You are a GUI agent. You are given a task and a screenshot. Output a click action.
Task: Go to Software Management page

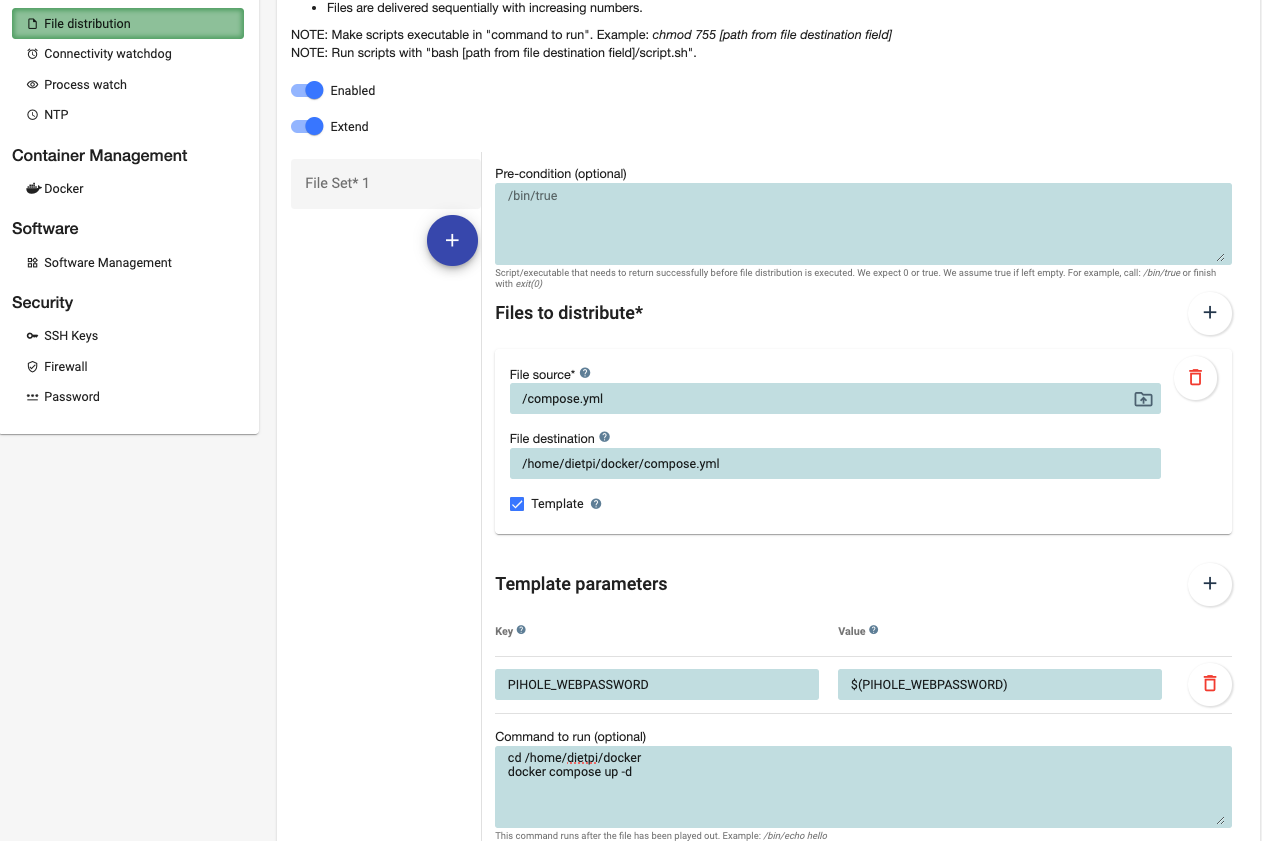point(108,263)
